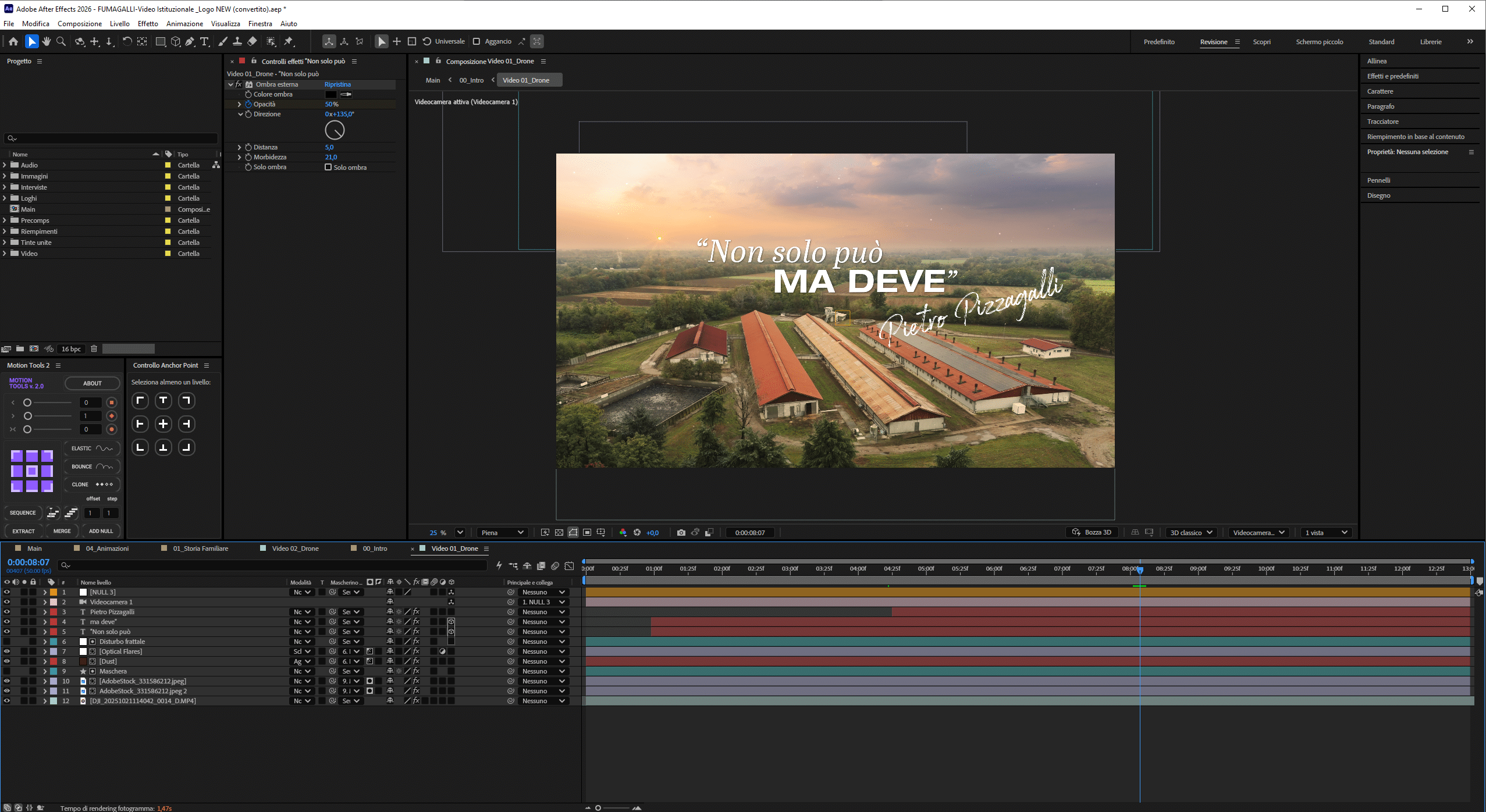Select the Eraser tool
This screenshot has height=812, width=1486.
coord(252,41)
